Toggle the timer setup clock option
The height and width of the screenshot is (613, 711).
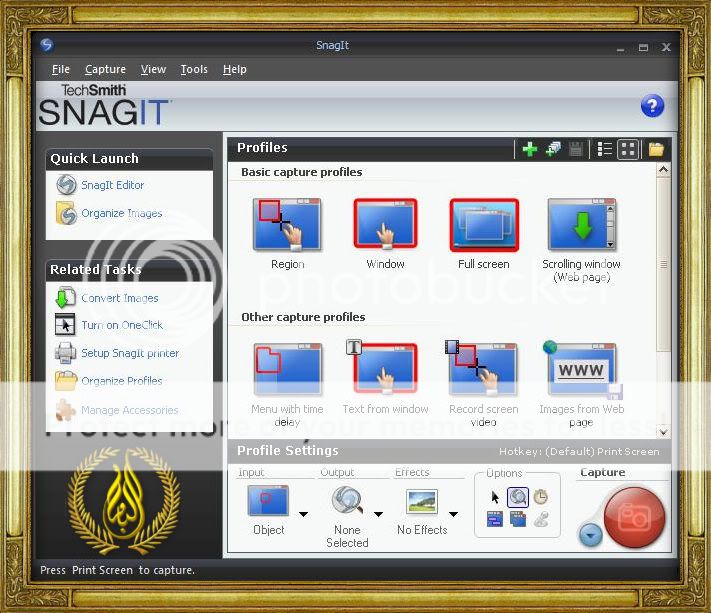pyautogui.click(x=541, y=497)
